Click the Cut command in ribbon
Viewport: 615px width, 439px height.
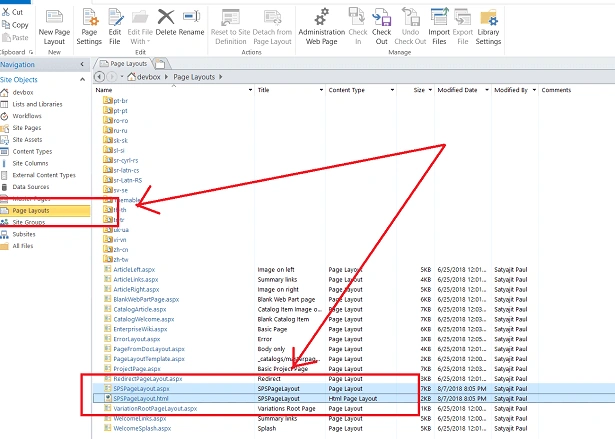[13, 12]
